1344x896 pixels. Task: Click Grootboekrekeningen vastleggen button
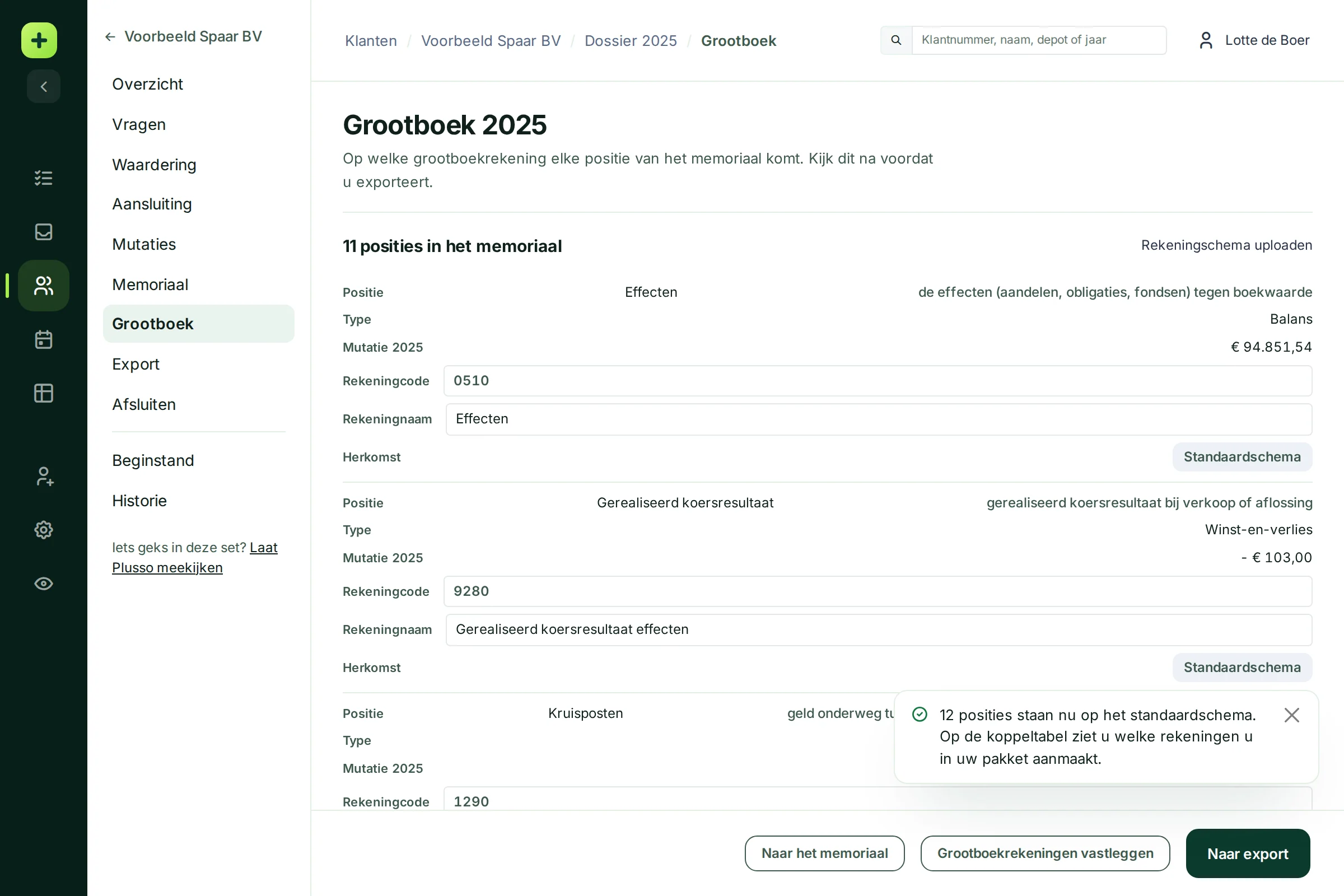tap(1045, 853)
